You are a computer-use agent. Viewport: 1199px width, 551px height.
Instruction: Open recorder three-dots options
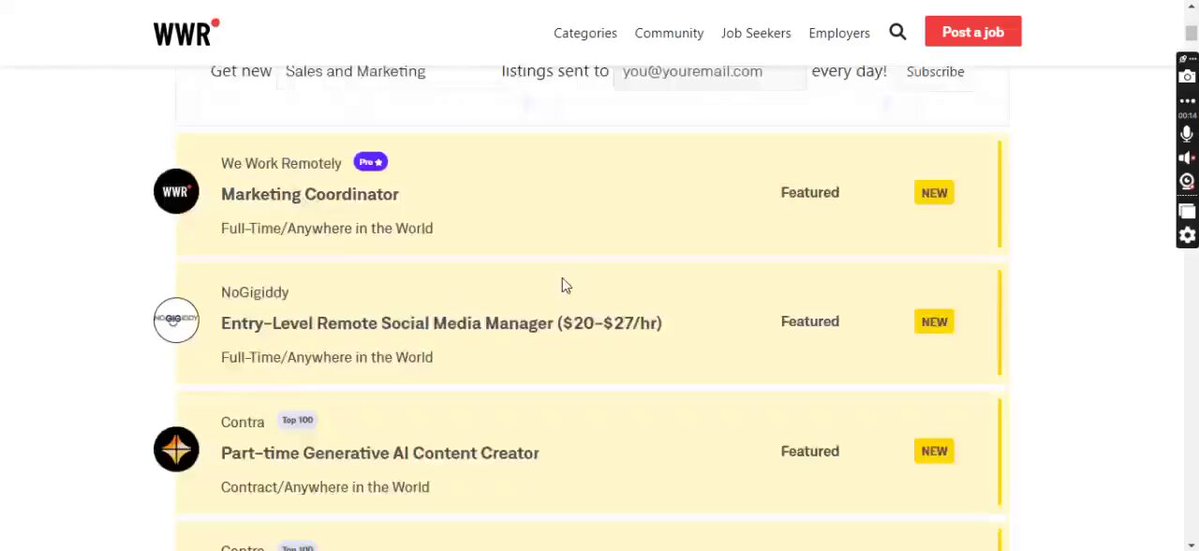click(1187, 101)
